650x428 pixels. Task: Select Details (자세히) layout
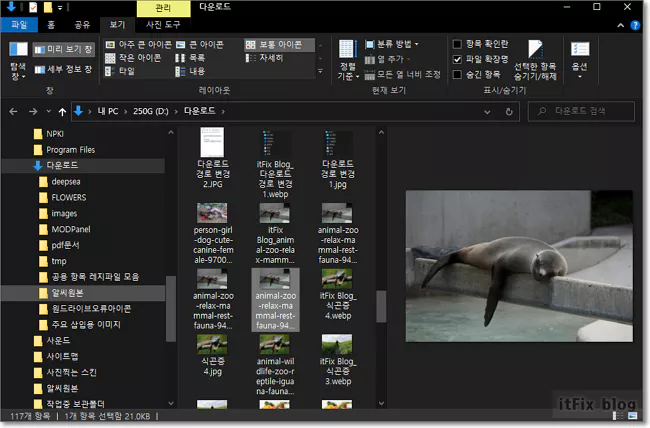264,58
